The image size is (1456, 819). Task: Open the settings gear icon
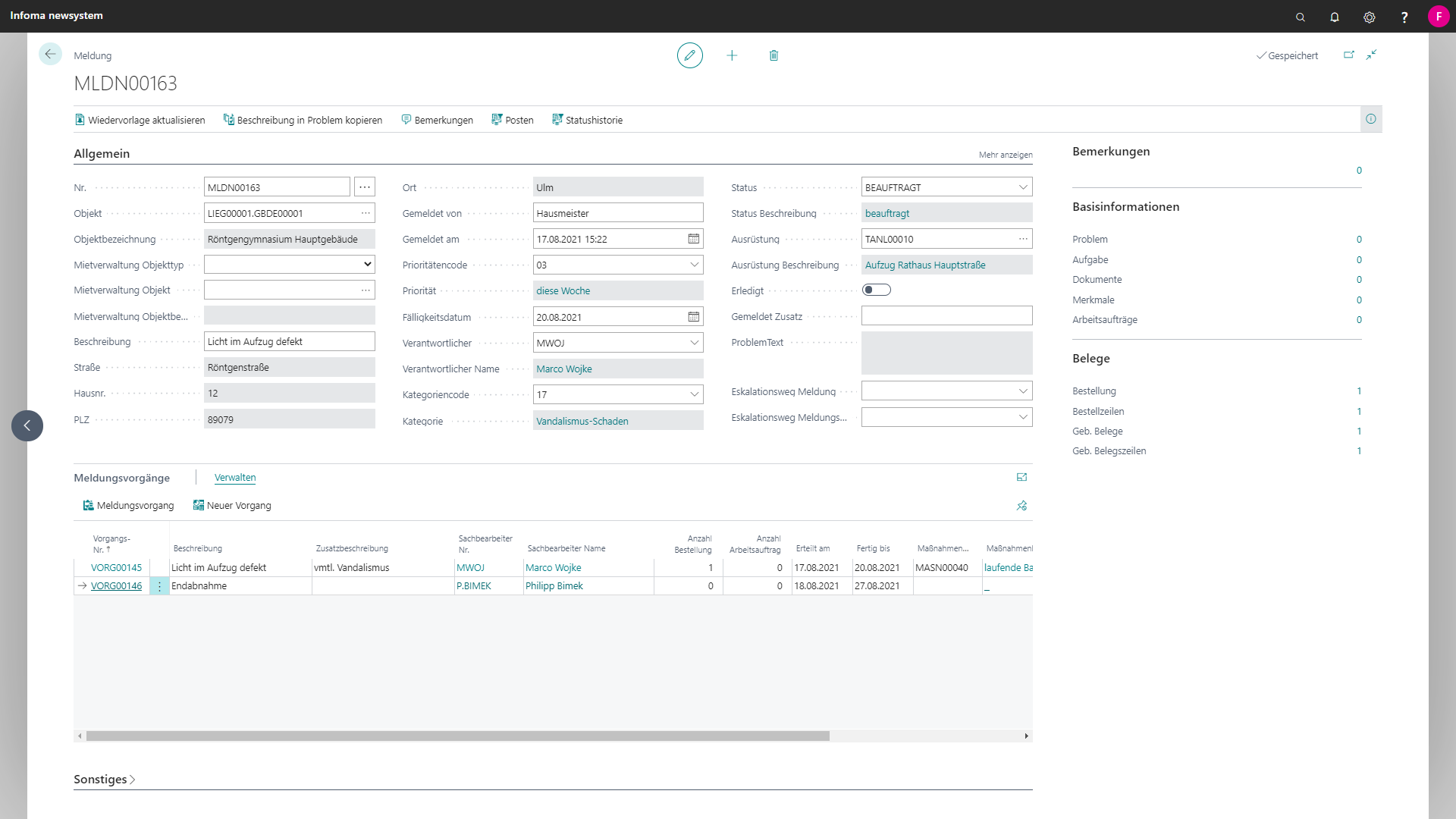(1369, 17)
